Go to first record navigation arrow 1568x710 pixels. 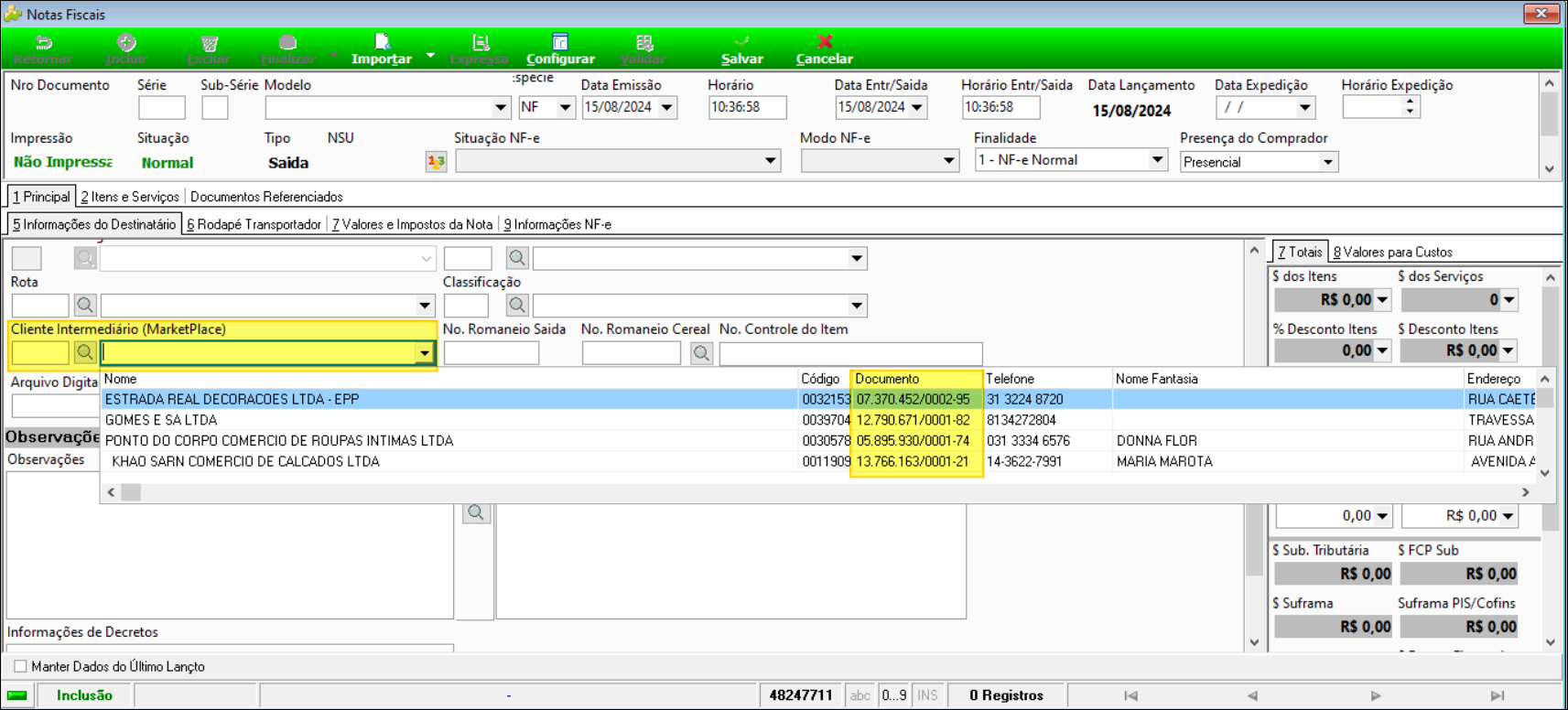coord(1131,695)
